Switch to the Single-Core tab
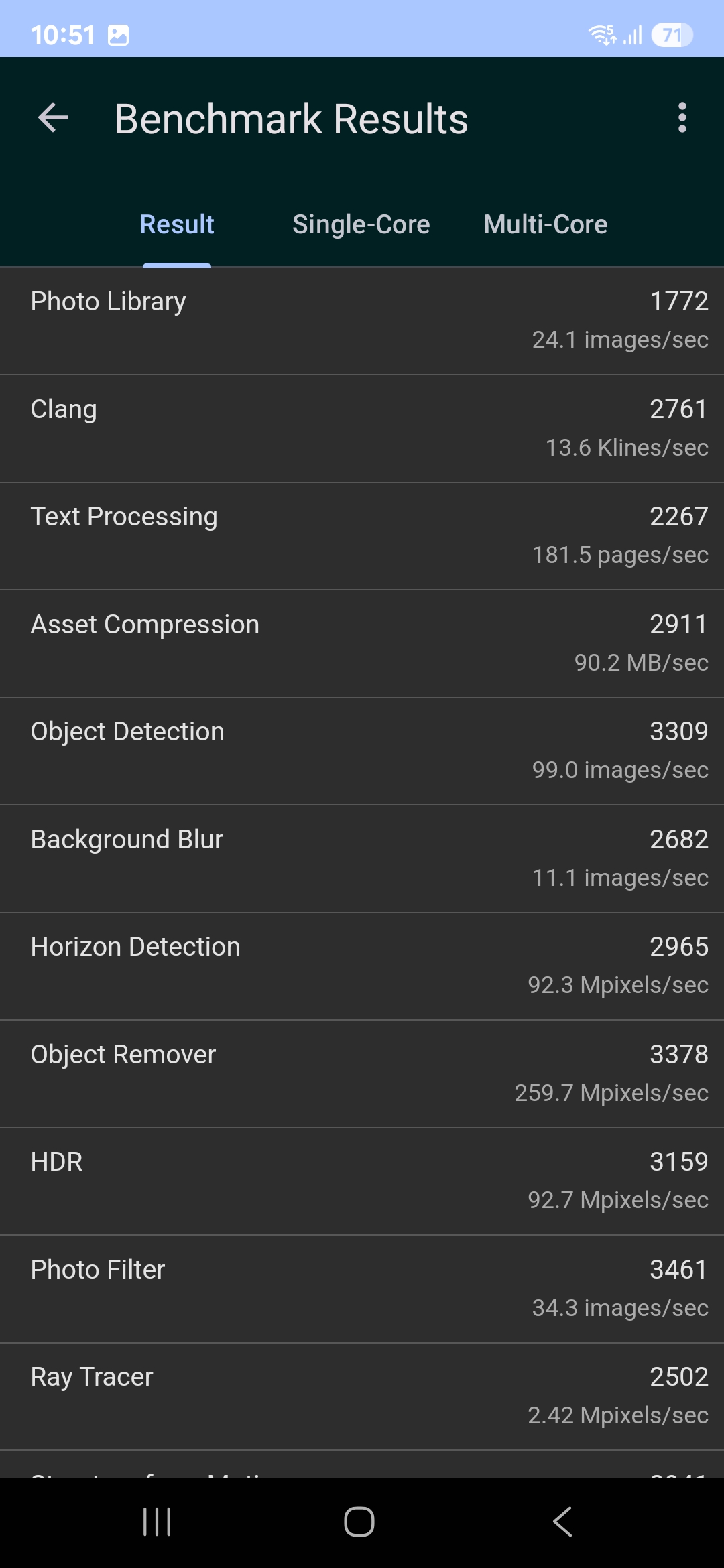724x1568 pixels. [x=361, y=224]
